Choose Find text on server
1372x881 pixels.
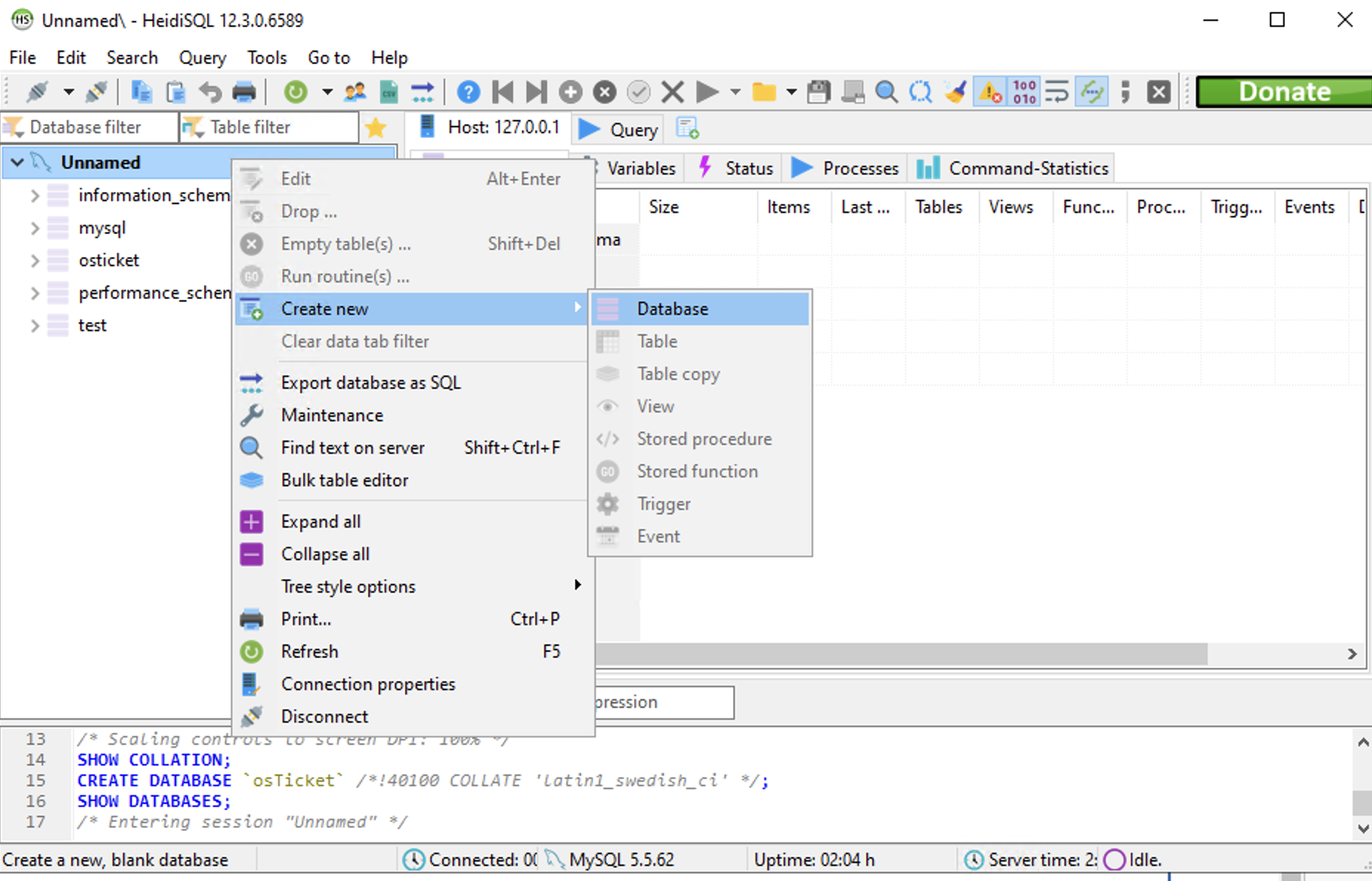(x=413, y=448)
